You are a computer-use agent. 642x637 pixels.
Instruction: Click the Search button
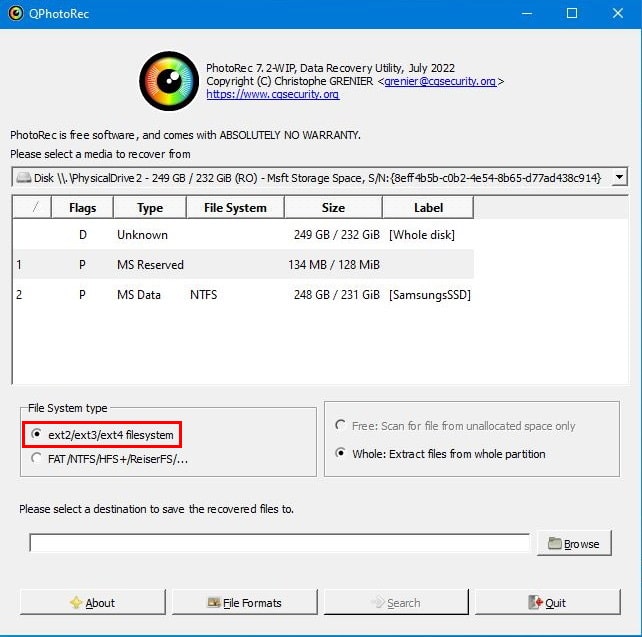(396, 603)
